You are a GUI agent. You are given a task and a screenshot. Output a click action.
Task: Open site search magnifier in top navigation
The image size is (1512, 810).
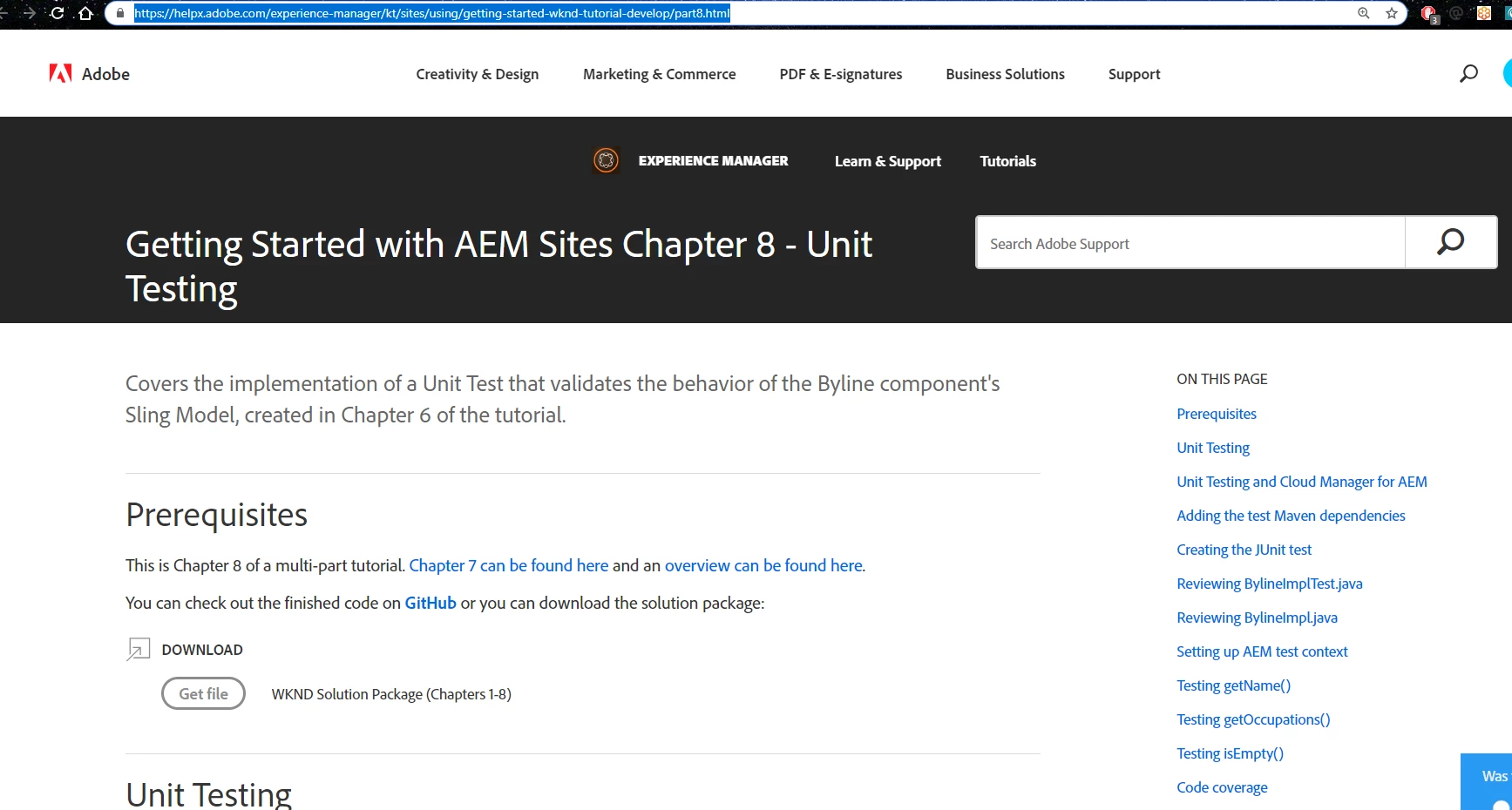point(1468,74)
